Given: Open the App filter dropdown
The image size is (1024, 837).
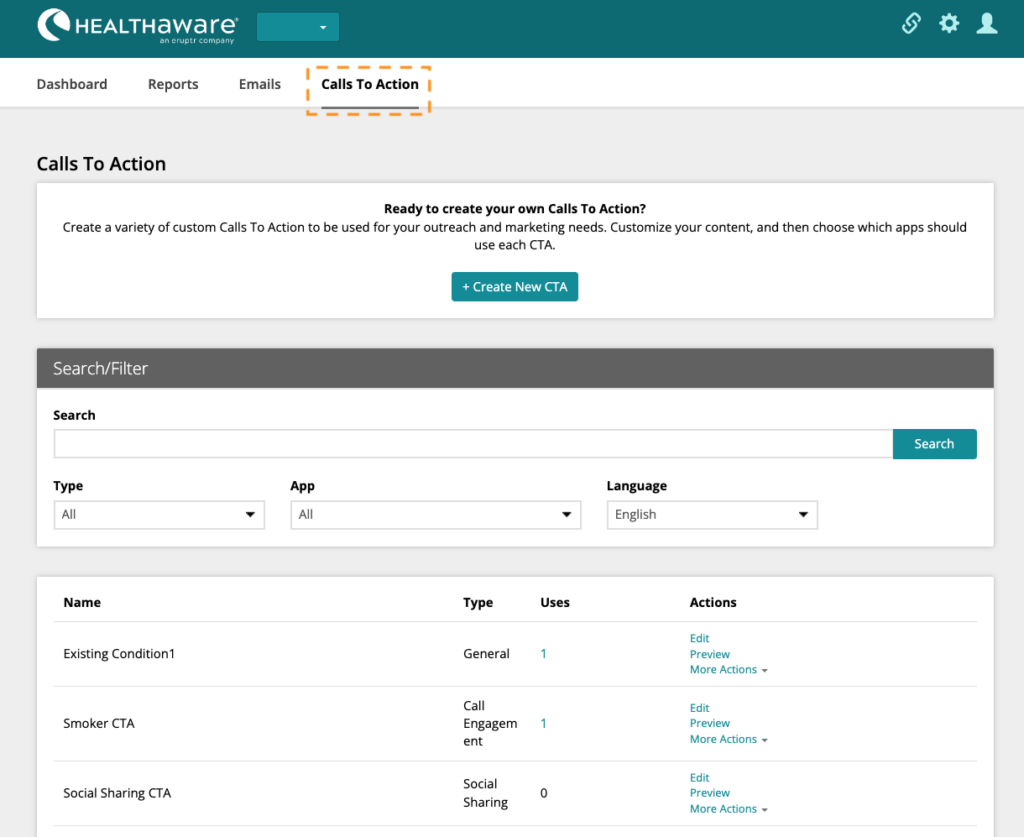Looking at the screenshot, I should (x=436, y=514).
